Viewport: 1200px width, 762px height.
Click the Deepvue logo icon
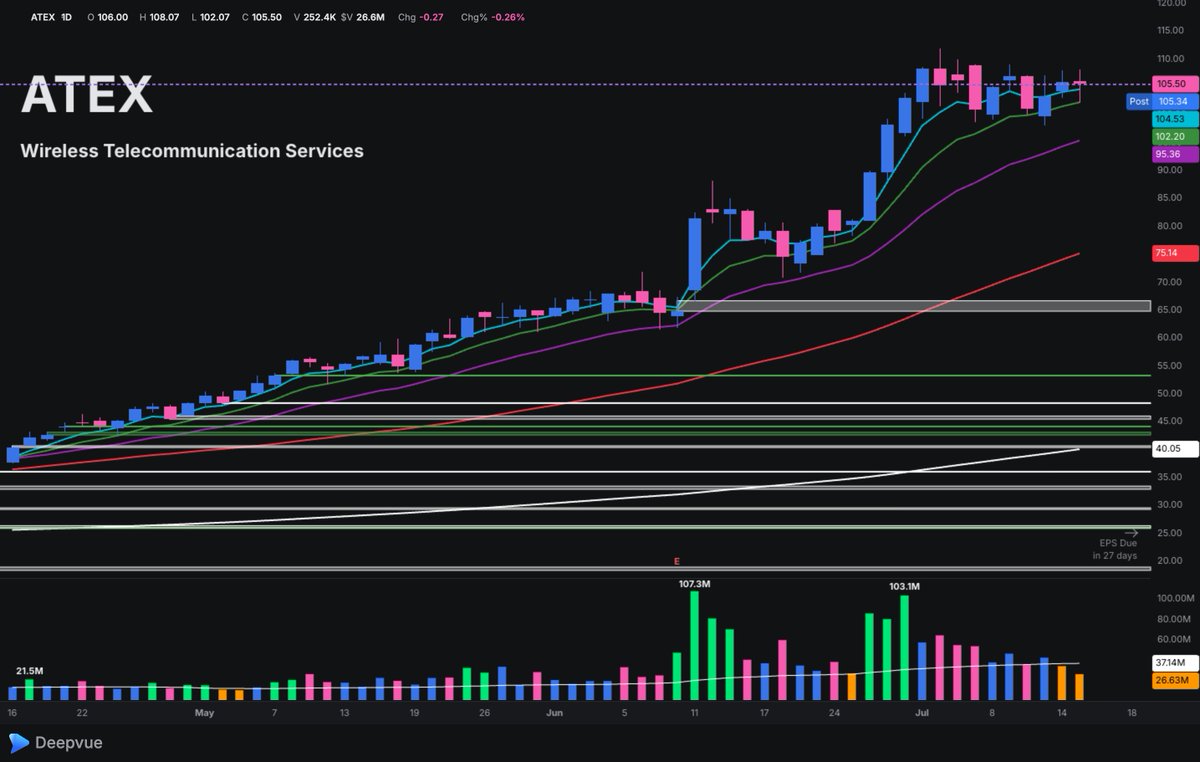[x=18, y=743]
